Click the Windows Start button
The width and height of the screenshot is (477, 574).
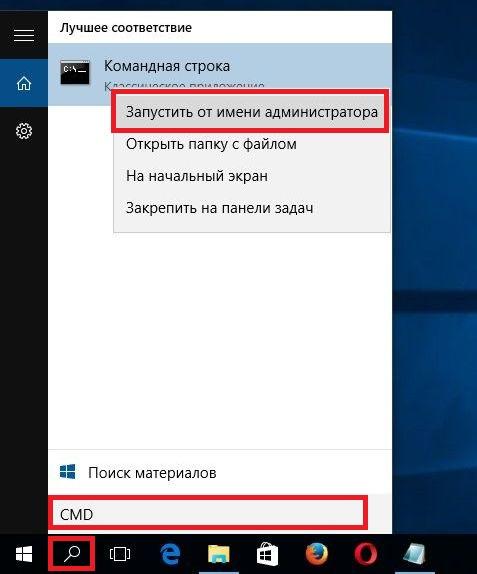24,554
